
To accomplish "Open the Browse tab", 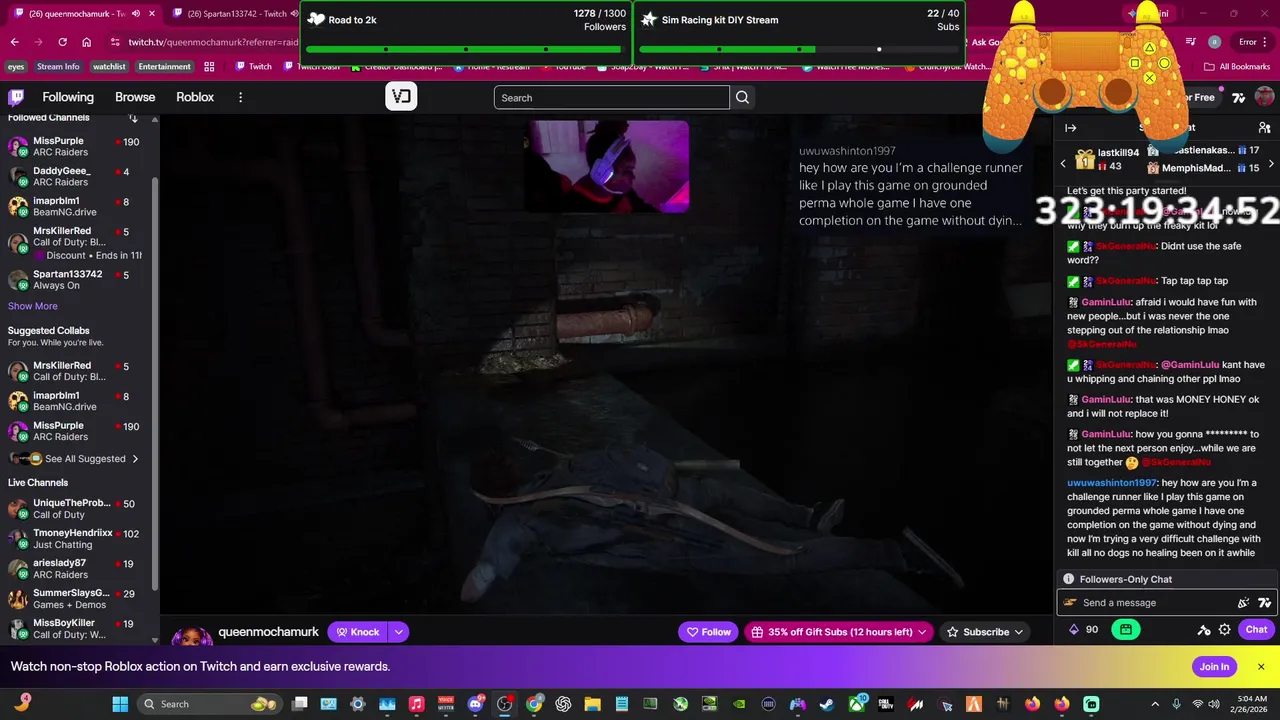I will click(x=135, y=97).
